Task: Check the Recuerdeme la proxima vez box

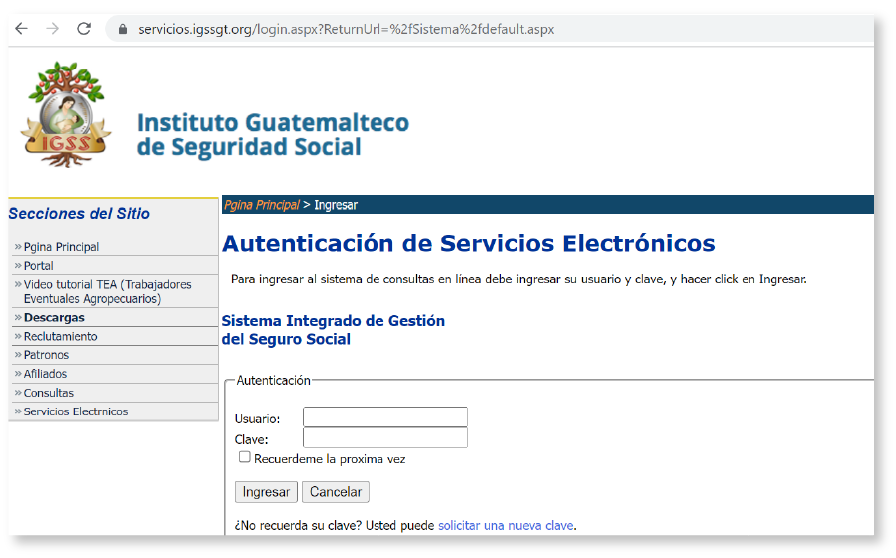Action: (245, 457)
